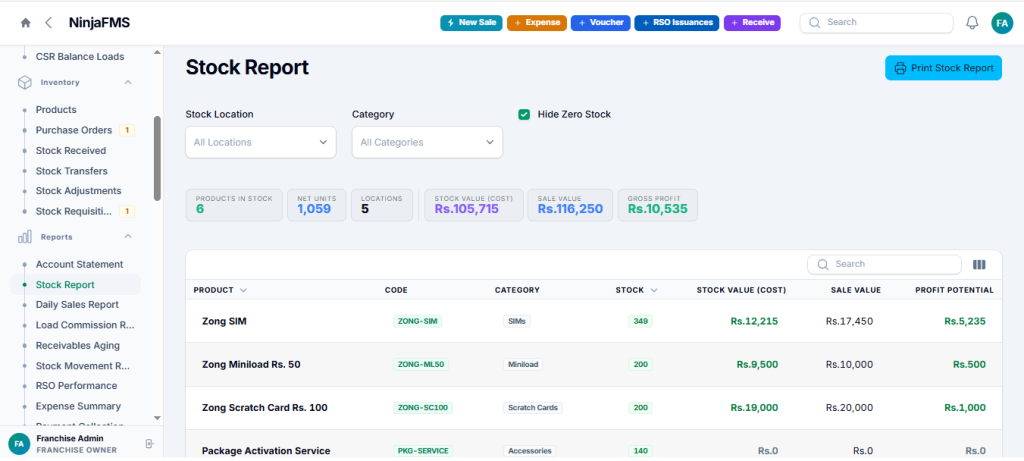Image resolution: width=1024 pixels, height=461 pixels.
Task: Click the Gross Profit Rs.10,535 card
Action: (658, 205)
